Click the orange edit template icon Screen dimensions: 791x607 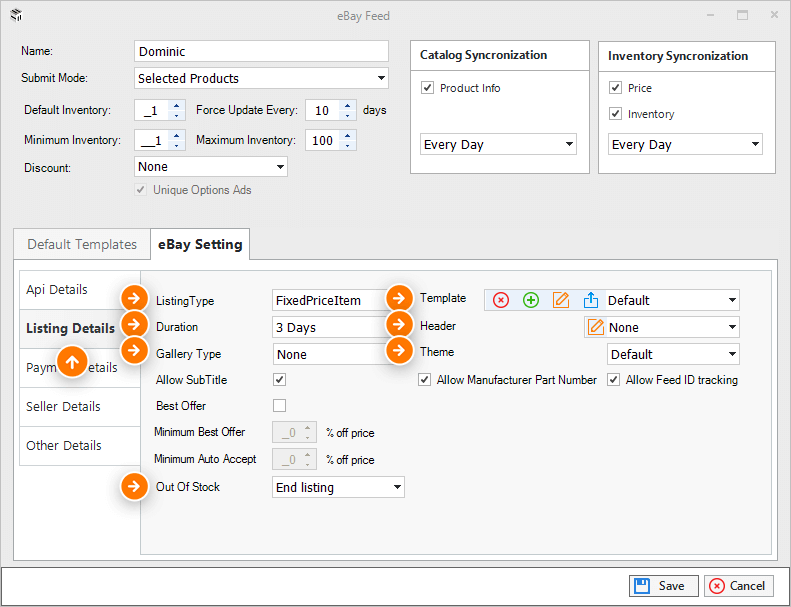coord(560,301)
